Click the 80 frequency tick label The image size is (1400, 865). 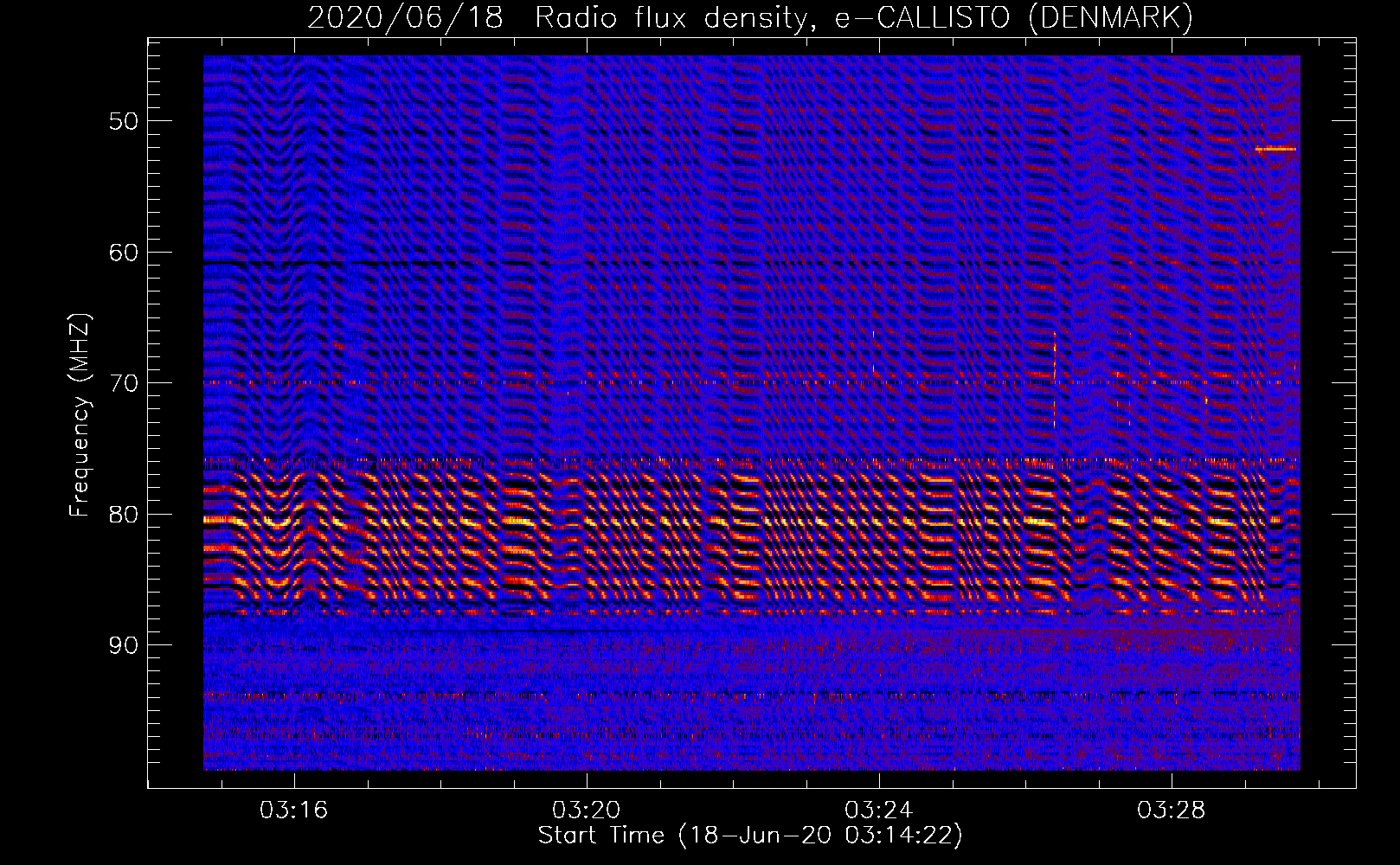click(x=124, y=515)
